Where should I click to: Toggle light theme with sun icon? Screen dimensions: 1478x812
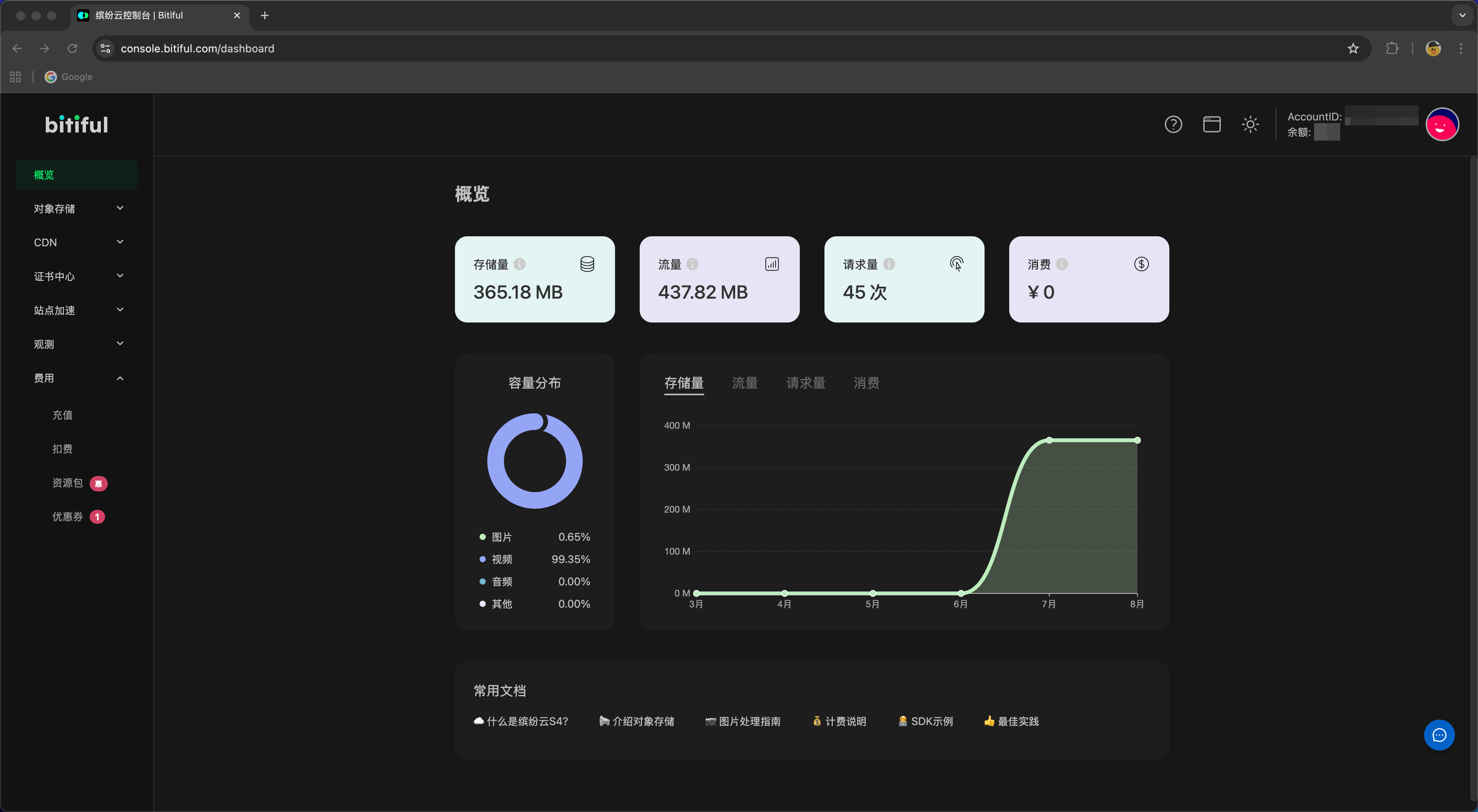[1250, 125]
